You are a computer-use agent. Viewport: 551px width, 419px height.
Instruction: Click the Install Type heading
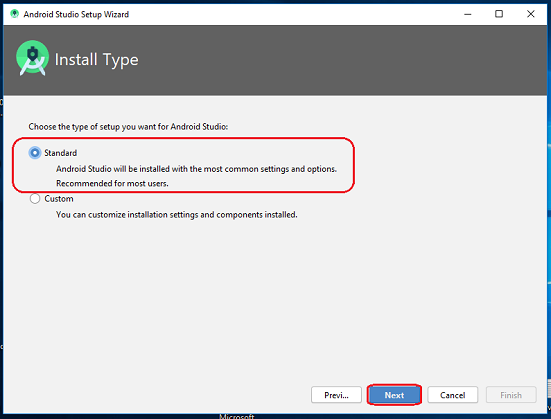[x=97, y=60]
